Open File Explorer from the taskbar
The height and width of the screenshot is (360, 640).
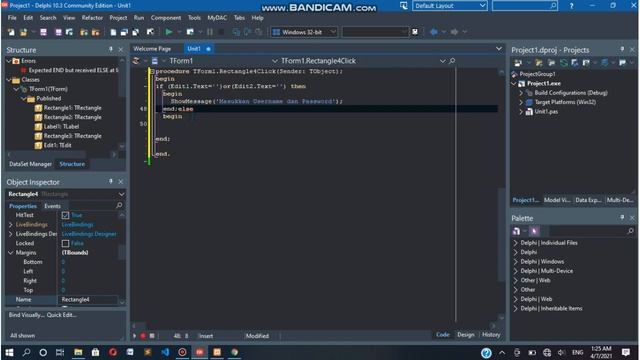coord(78,352)
